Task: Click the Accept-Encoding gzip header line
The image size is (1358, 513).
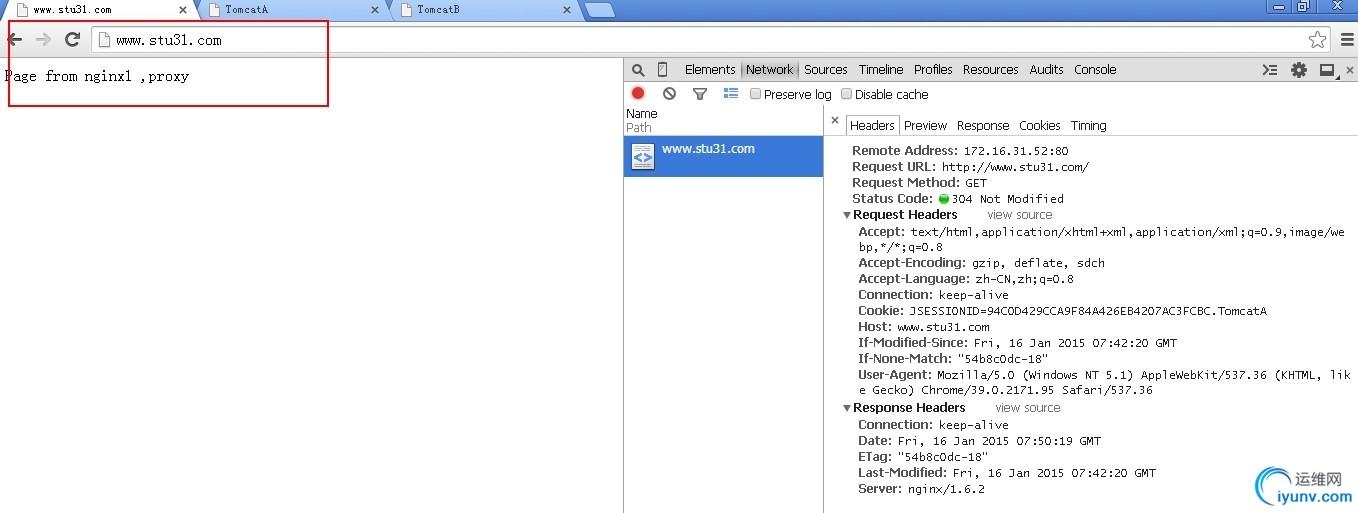Action: (x=981, y=263)
